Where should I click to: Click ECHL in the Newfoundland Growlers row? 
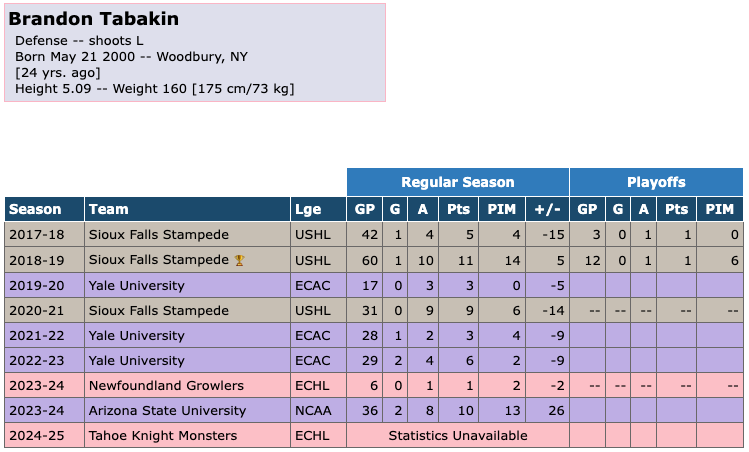pos(312,385)
